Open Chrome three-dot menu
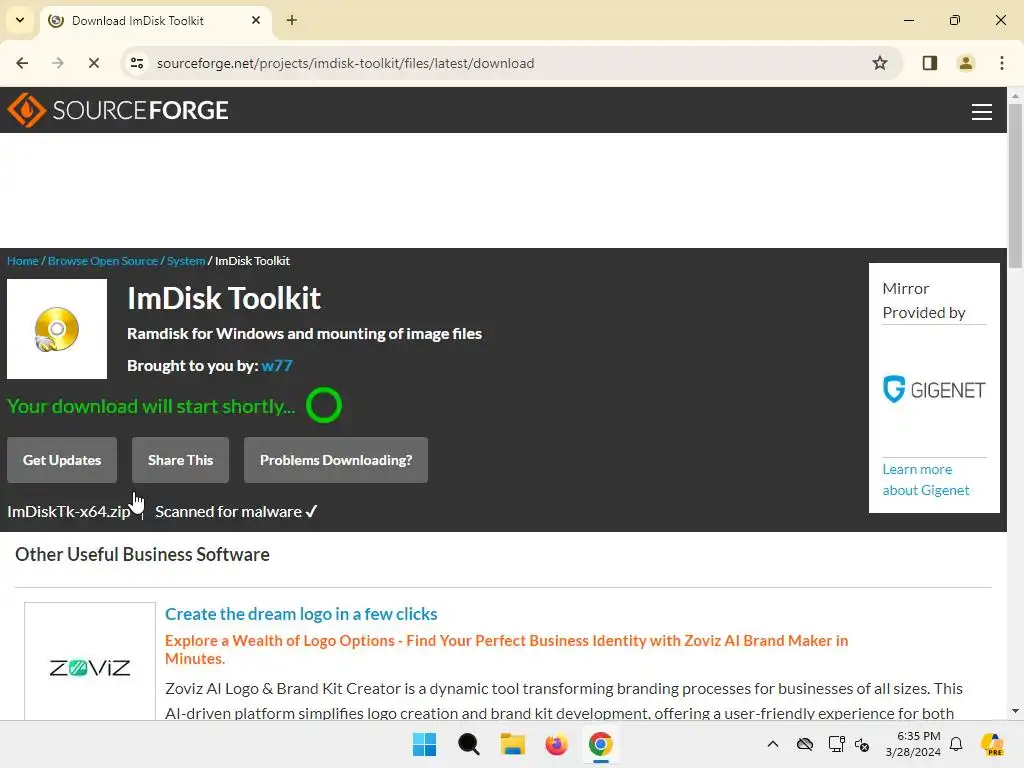The image size is (1024, 768). (x=1001, y=63)
